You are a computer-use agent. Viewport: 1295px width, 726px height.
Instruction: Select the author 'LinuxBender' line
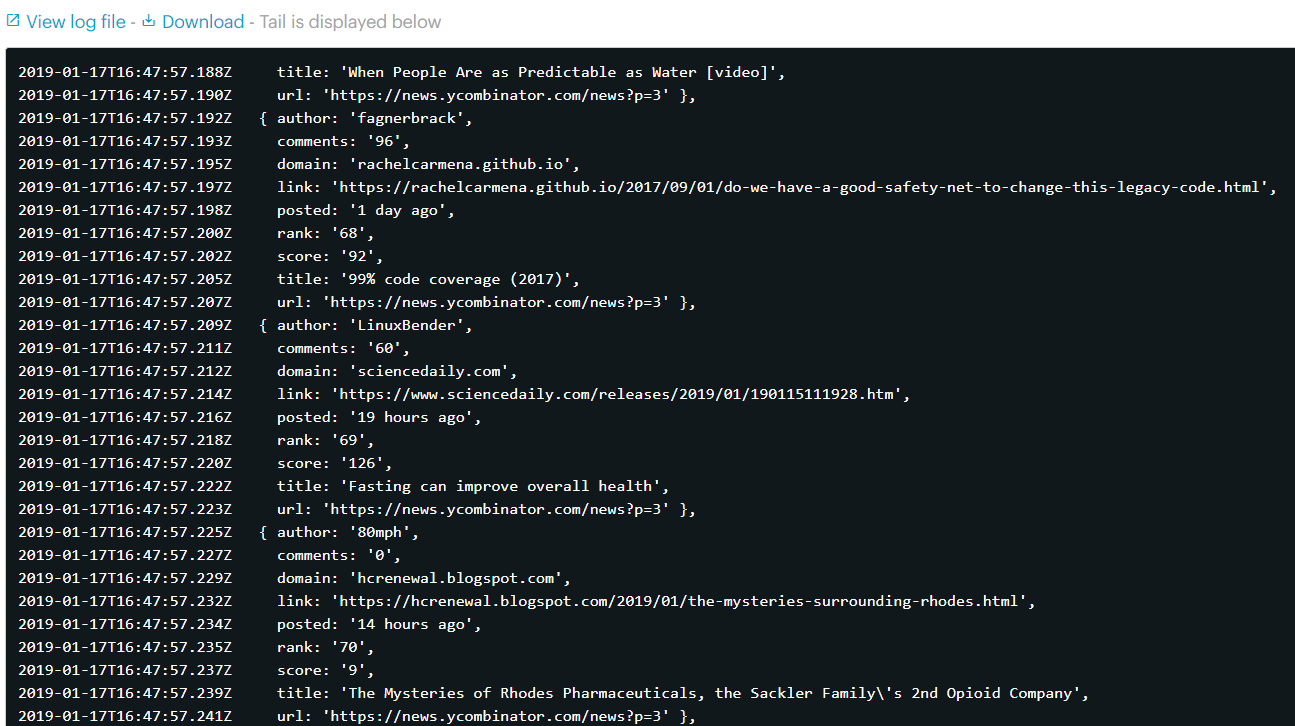tap(363, 324)
